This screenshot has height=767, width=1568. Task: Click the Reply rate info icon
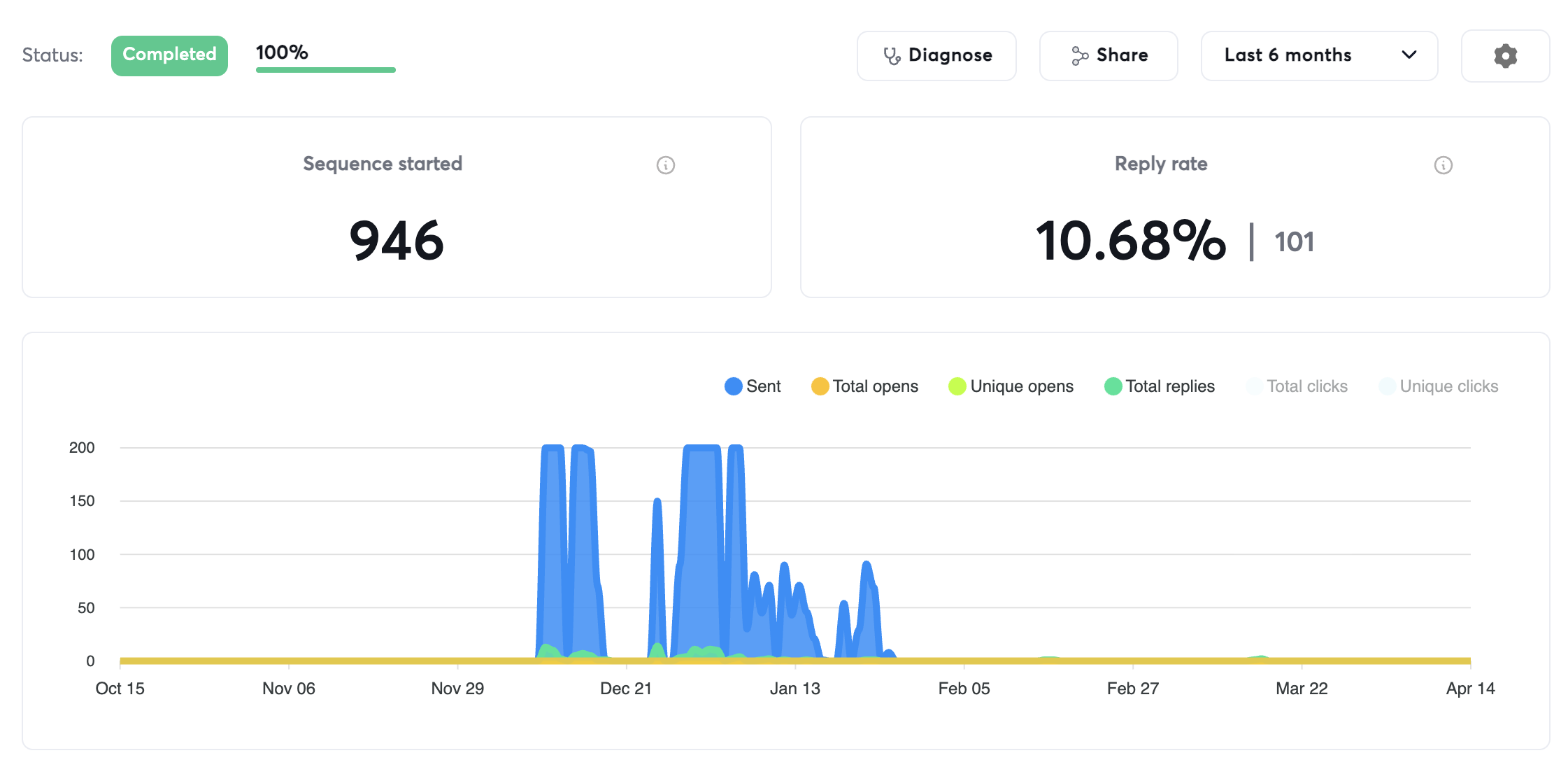pyautogui.click(x=1444, y=165)
